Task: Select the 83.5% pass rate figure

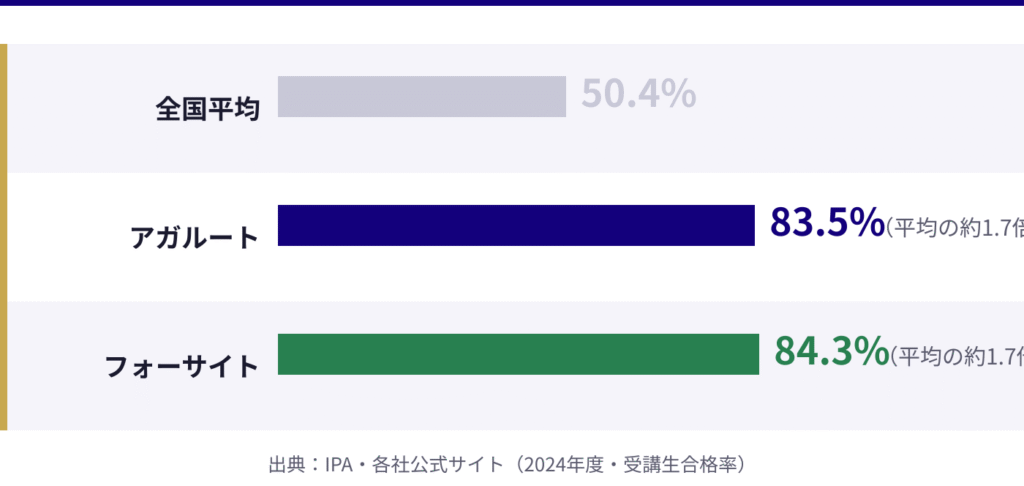Action: pyautogui.click(x=826, y=222)
